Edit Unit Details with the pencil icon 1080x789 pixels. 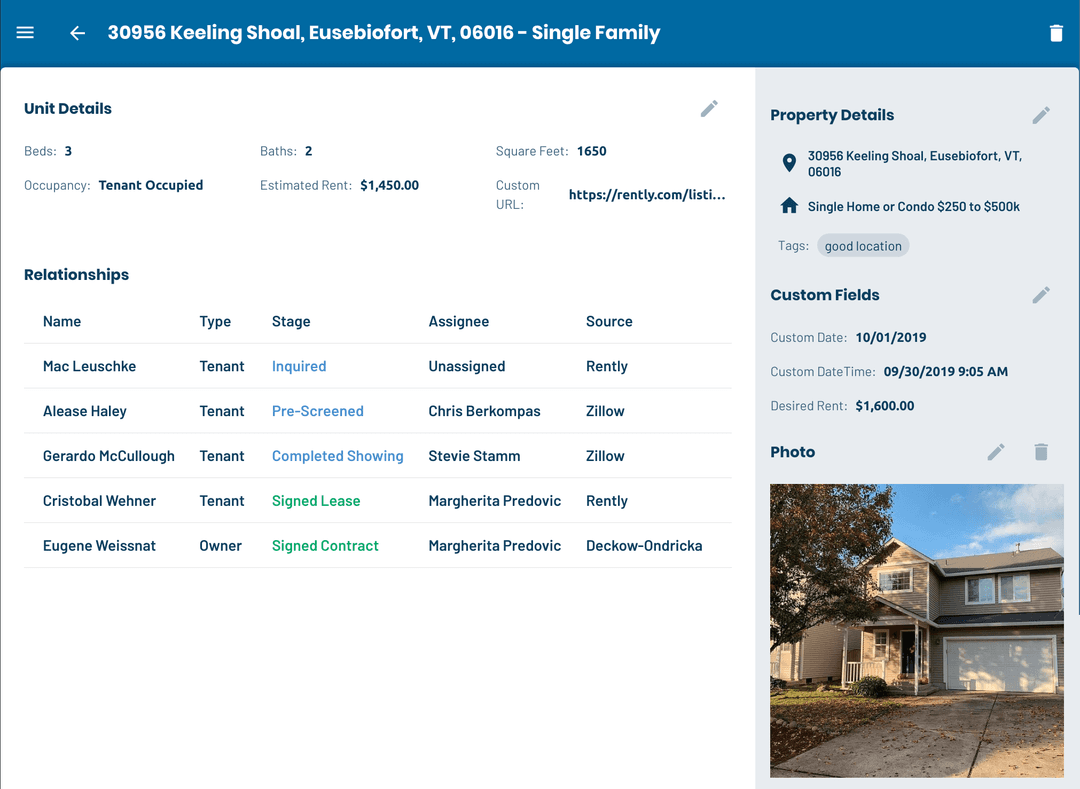(709, 109)
